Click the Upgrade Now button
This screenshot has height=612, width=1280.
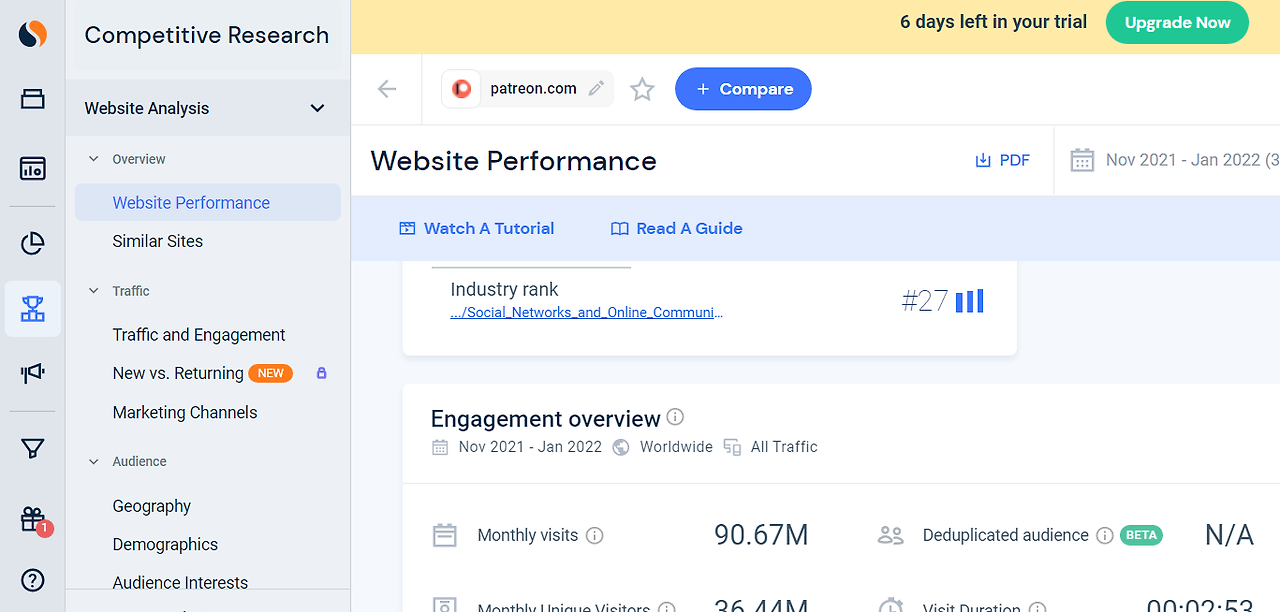point(1177,23)
